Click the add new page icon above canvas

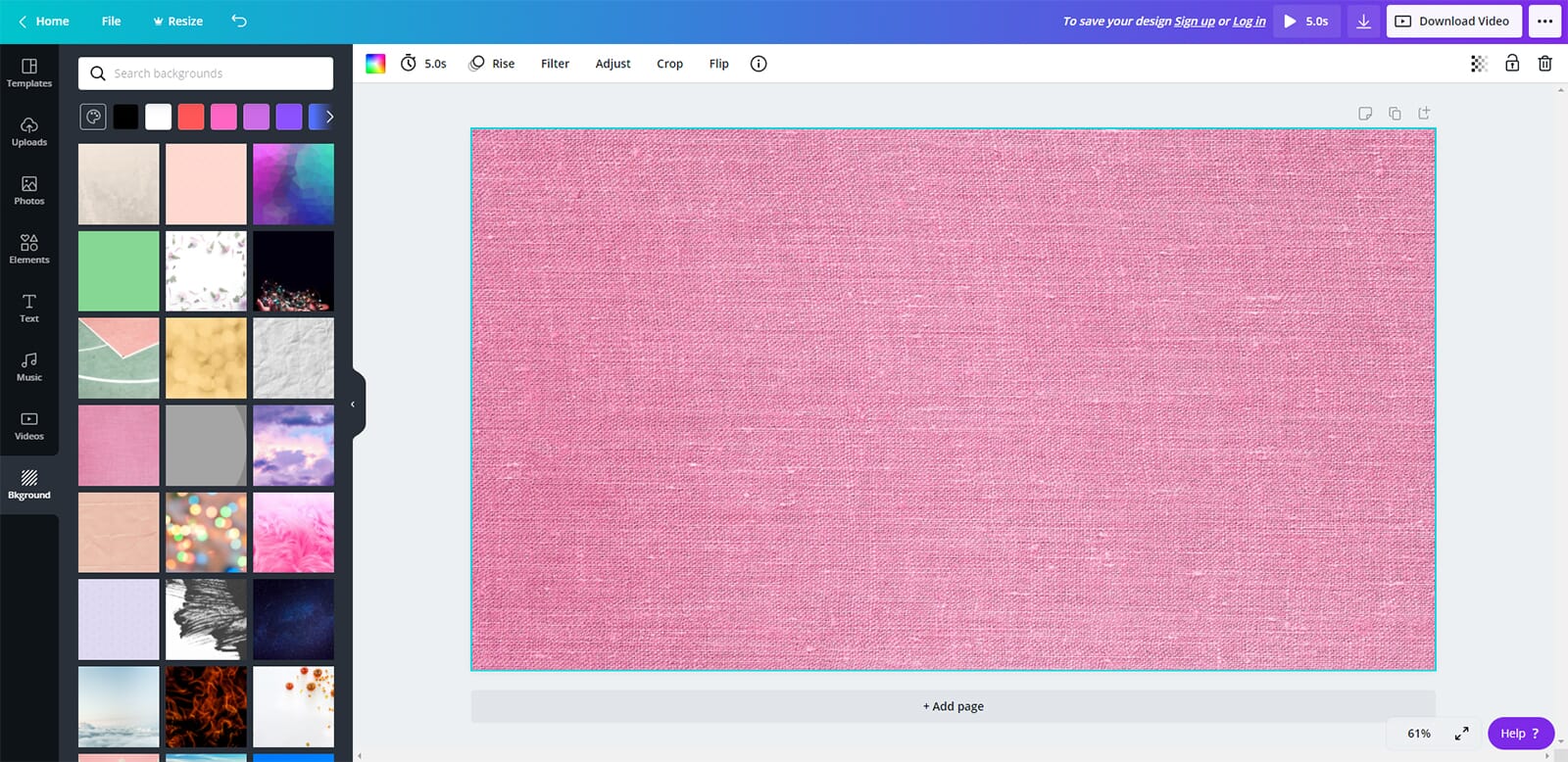click(x=1424, y=114)
